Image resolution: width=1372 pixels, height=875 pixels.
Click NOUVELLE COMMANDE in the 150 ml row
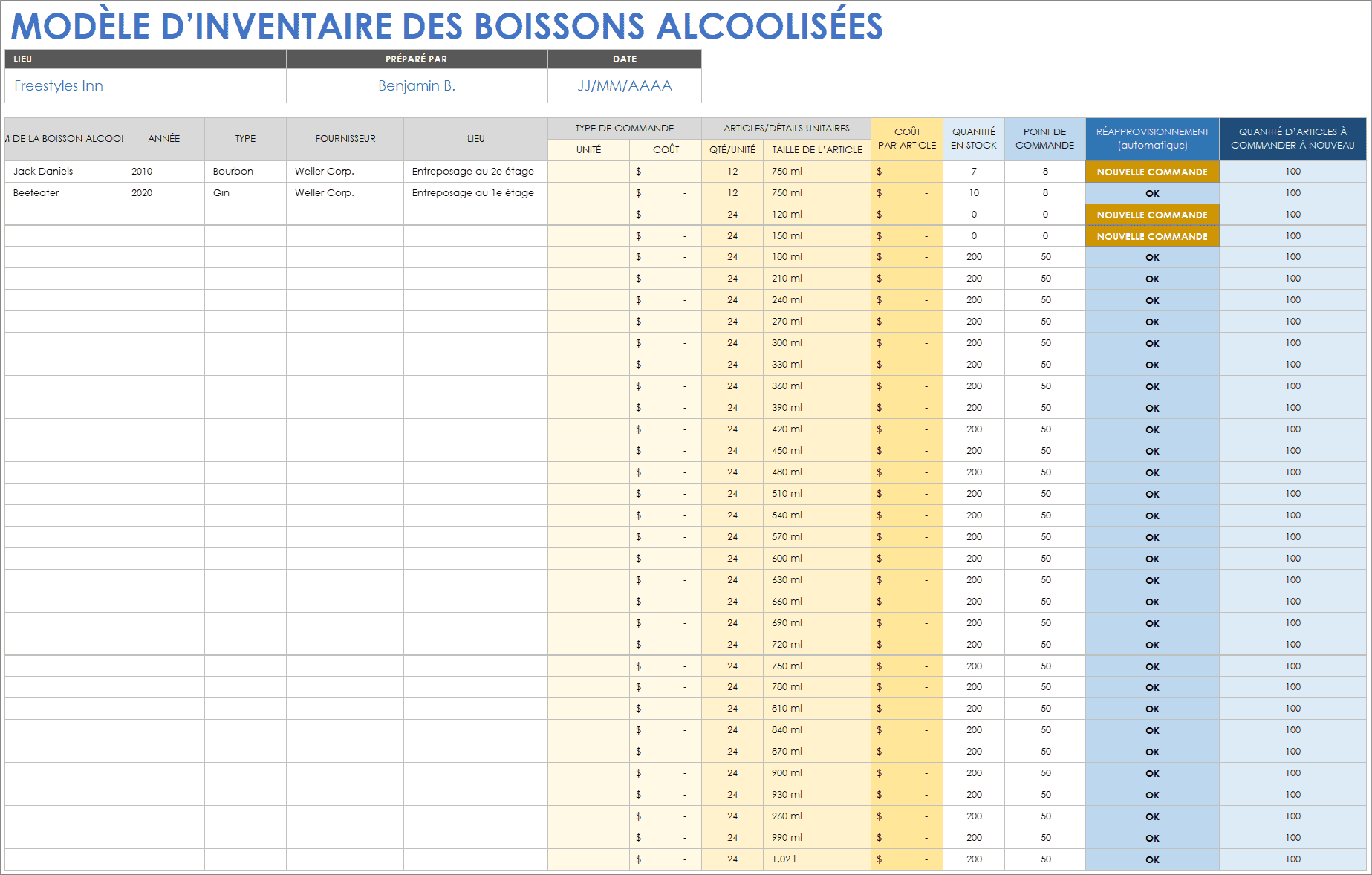tap(1153, 236)
